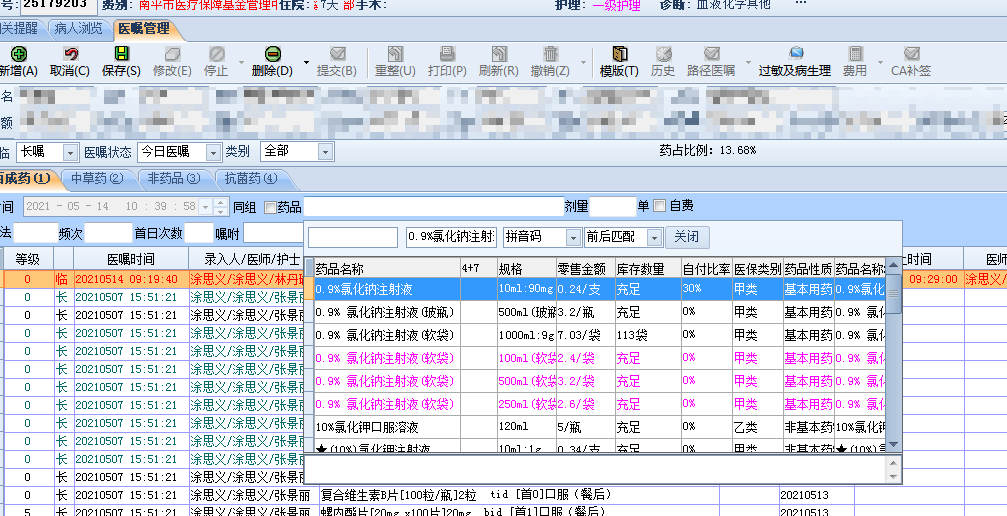Click the 剂量 dosage input field
This screenshot has height=516, width=1007.
pos(613,207)
